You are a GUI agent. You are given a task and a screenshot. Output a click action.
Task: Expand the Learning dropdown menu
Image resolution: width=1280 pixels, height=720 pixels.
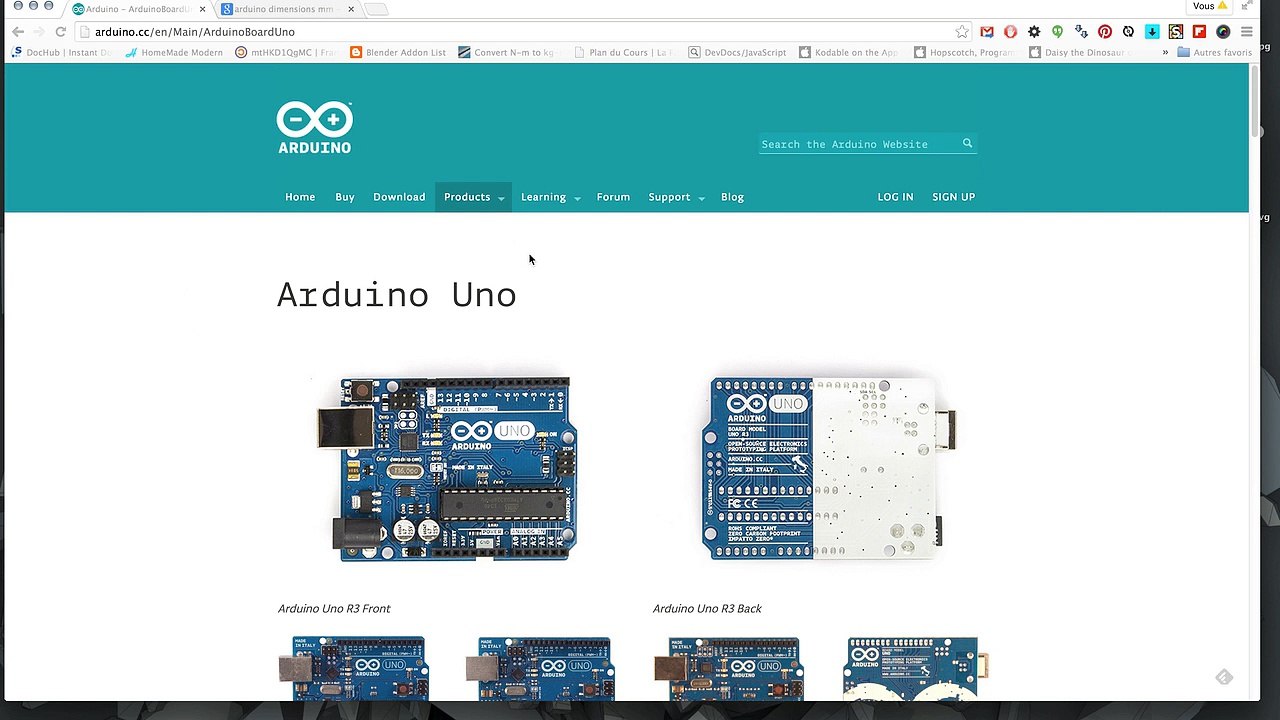tap(550, 197)
